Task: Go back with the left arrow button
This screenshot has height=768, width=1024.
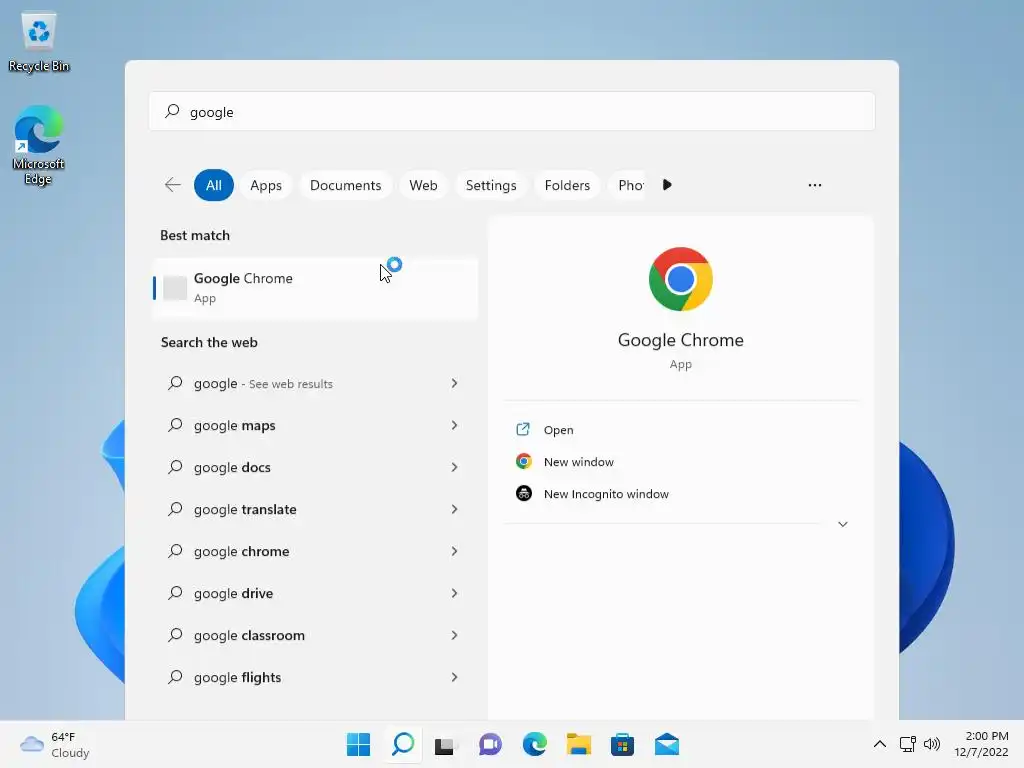Action: click(x=172, y=185)
